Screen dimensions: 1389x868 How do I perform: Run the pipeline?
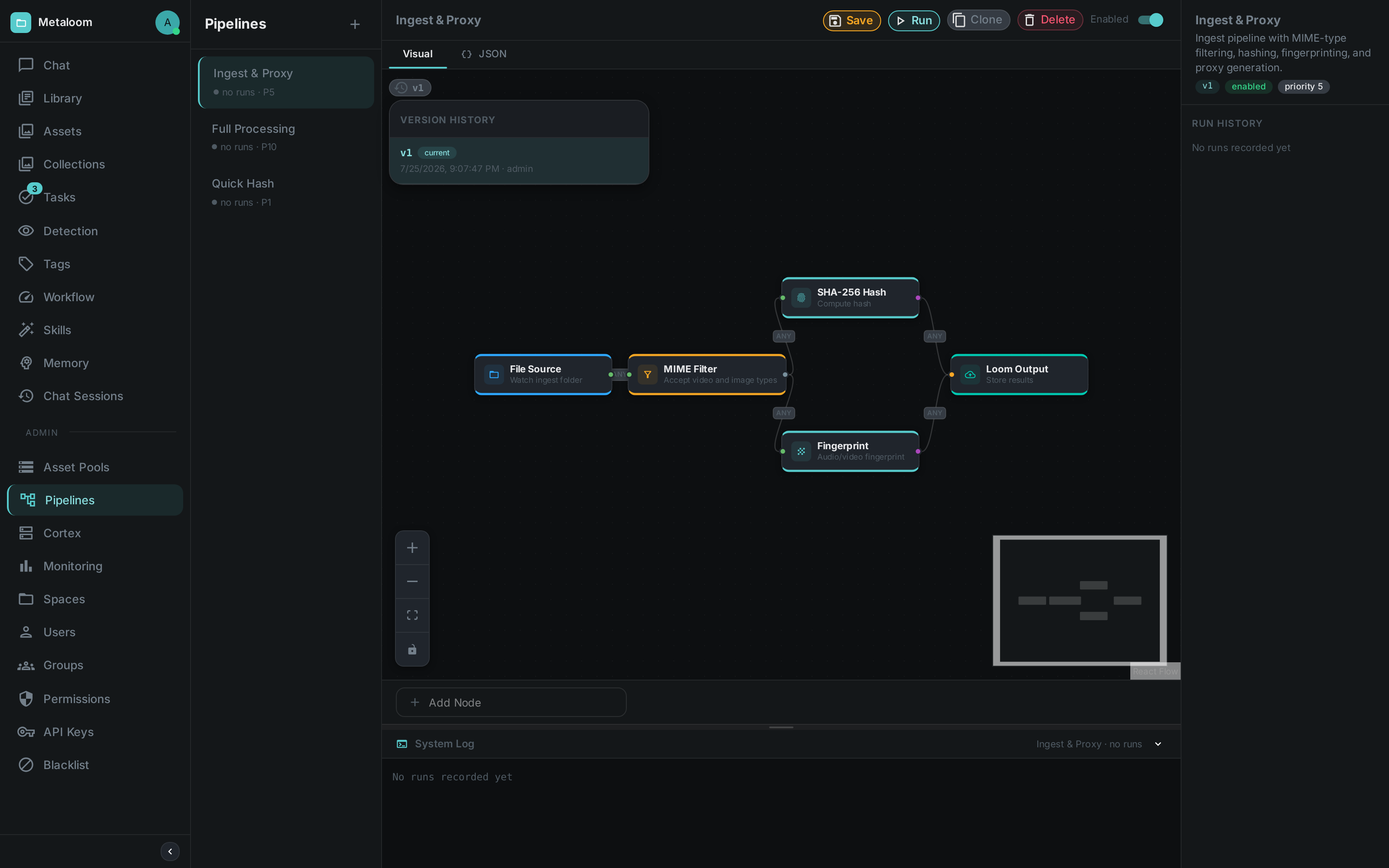[x=914, y=21]
